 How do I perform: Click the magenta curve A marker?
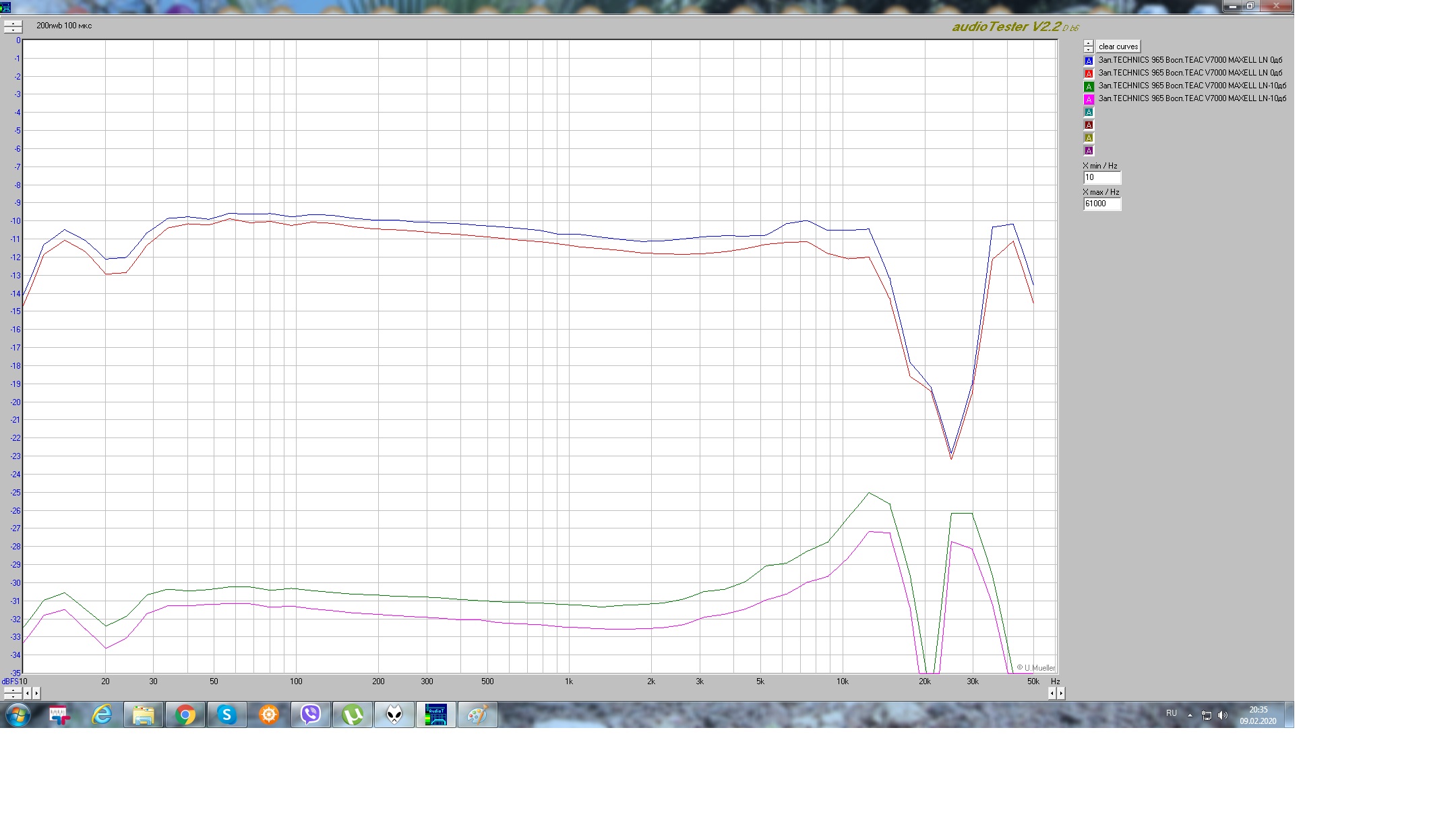click(1089, 99)
